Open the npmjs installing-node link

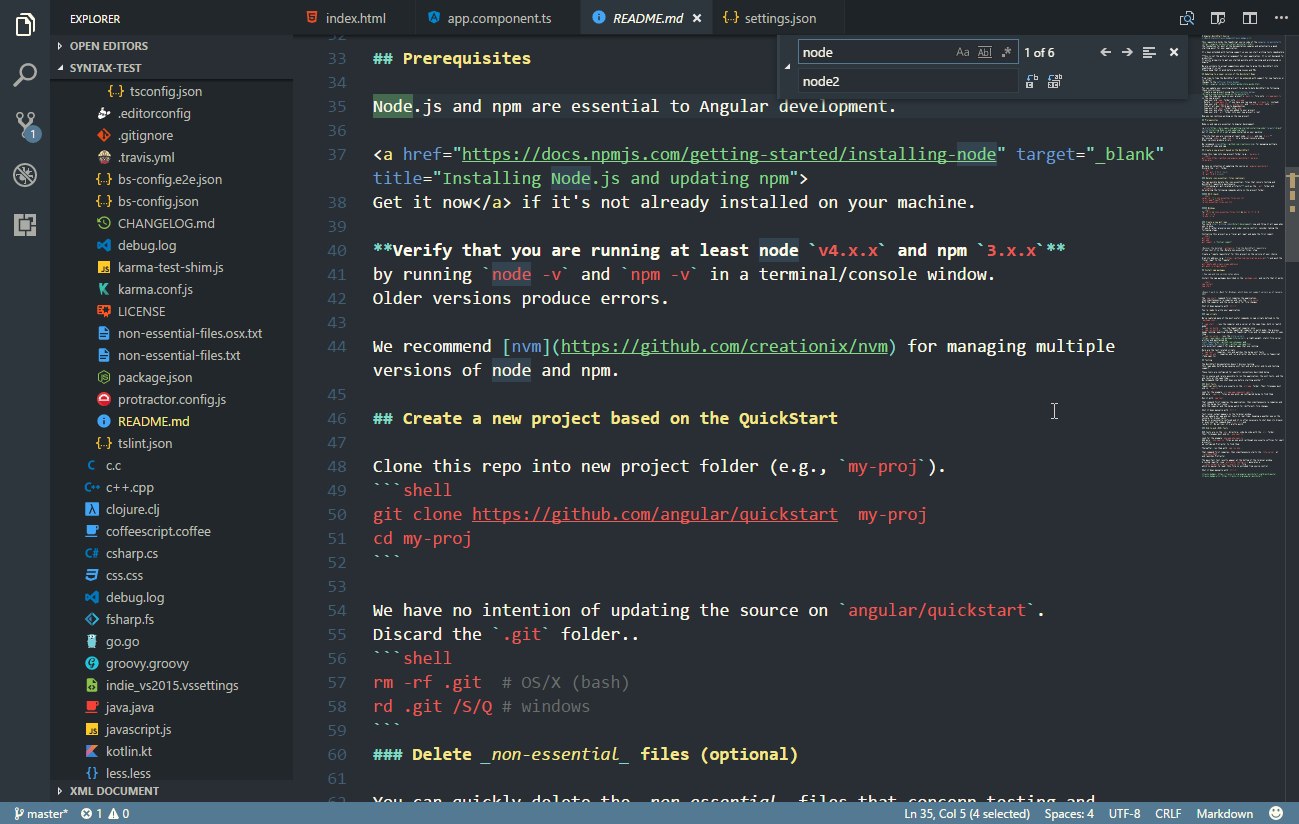pyautogui.click(x=729, y=154)
